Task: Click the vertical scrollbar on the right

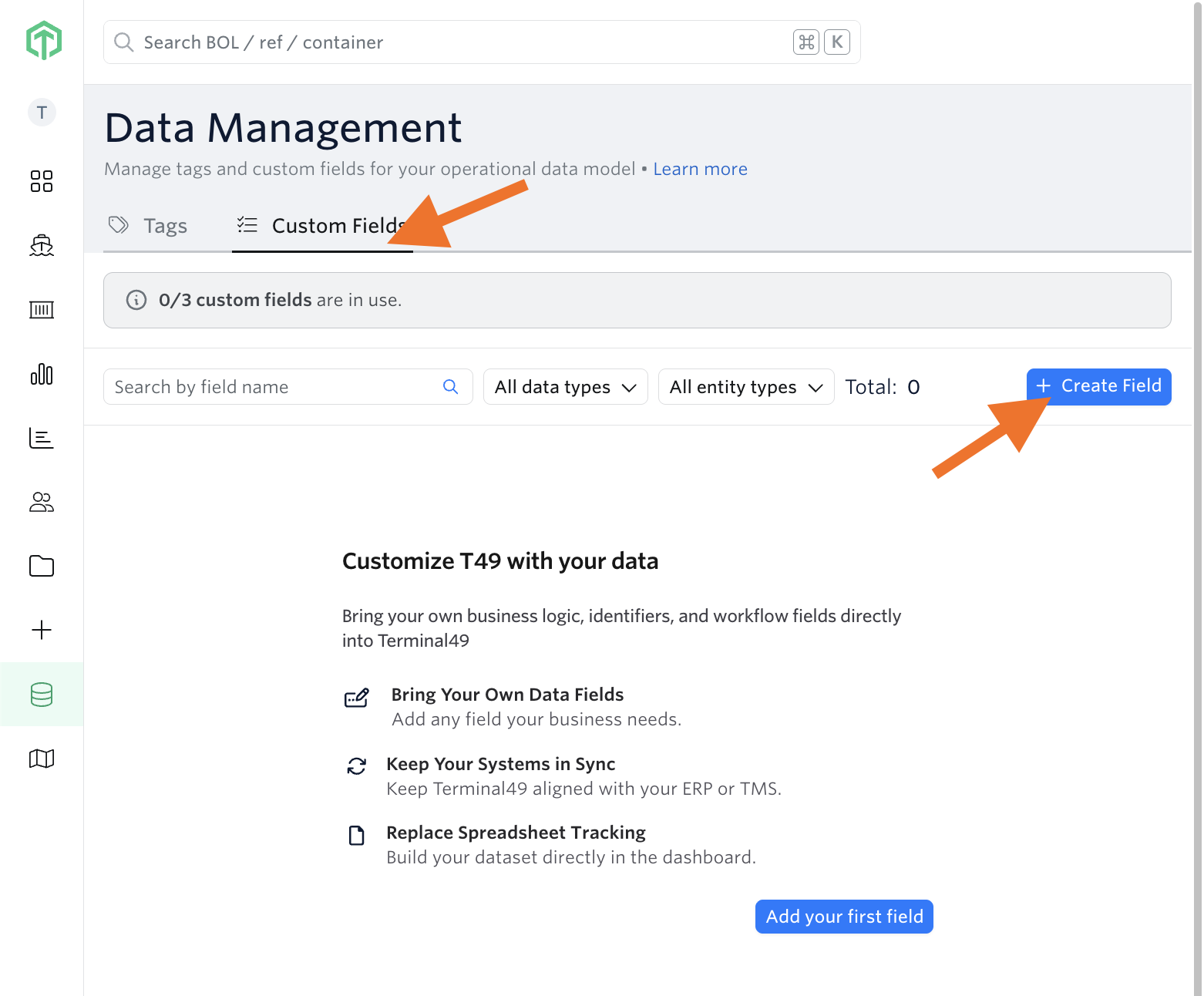Action: (1197, 498)
